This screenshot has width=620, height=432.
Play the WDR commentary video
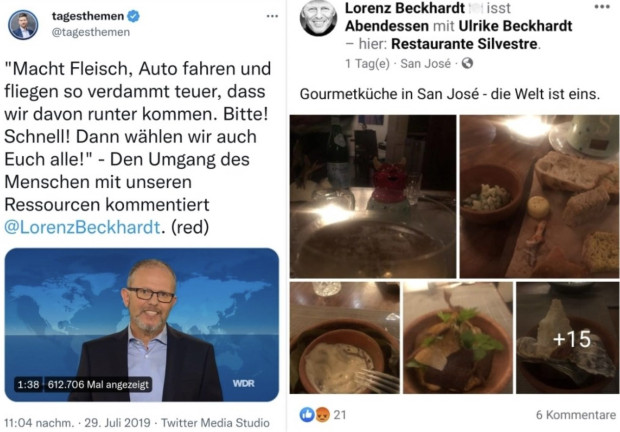point(142,325)
